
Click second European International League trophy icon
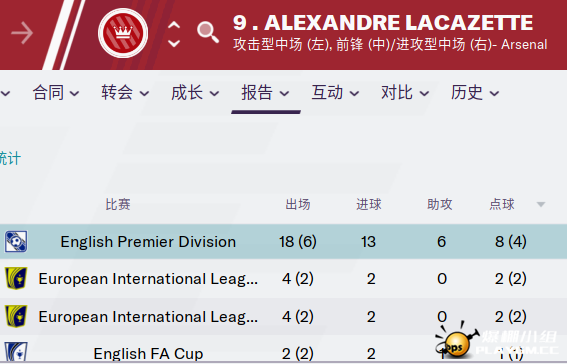point(16,316)
